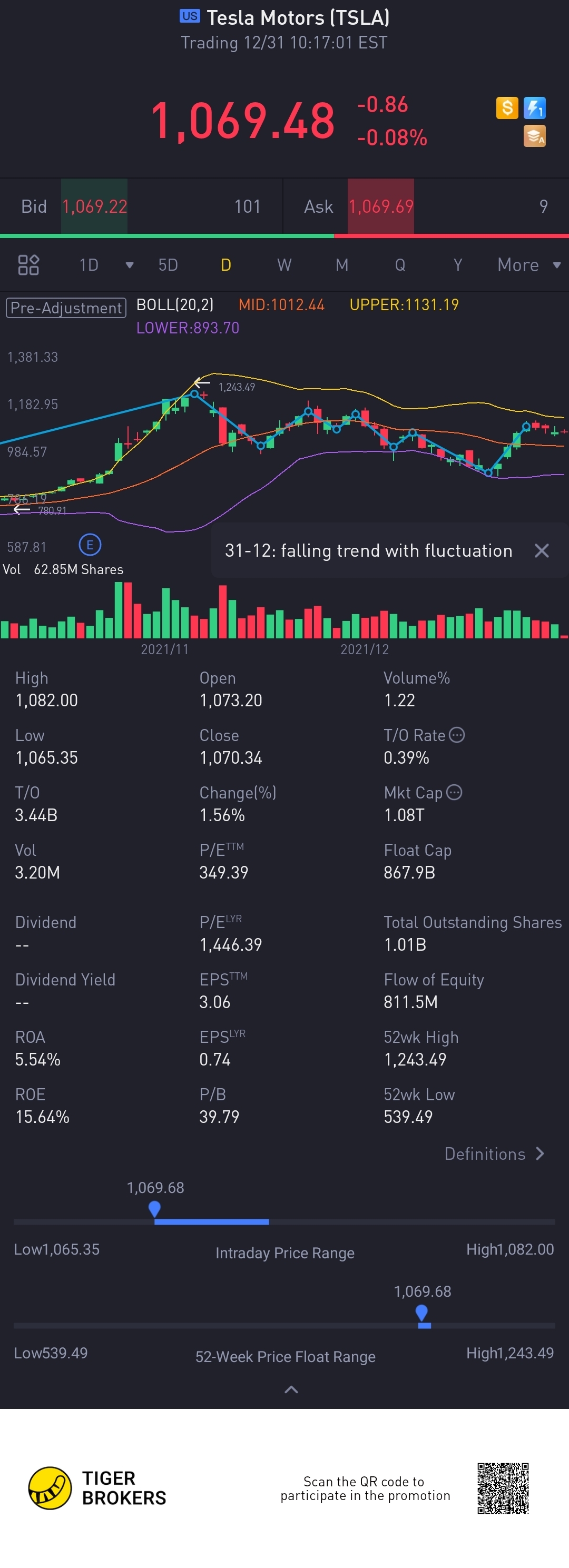Tap the orange stacked layers badge
Viewport: 569px width, 1568px height.
pos(534,136)
